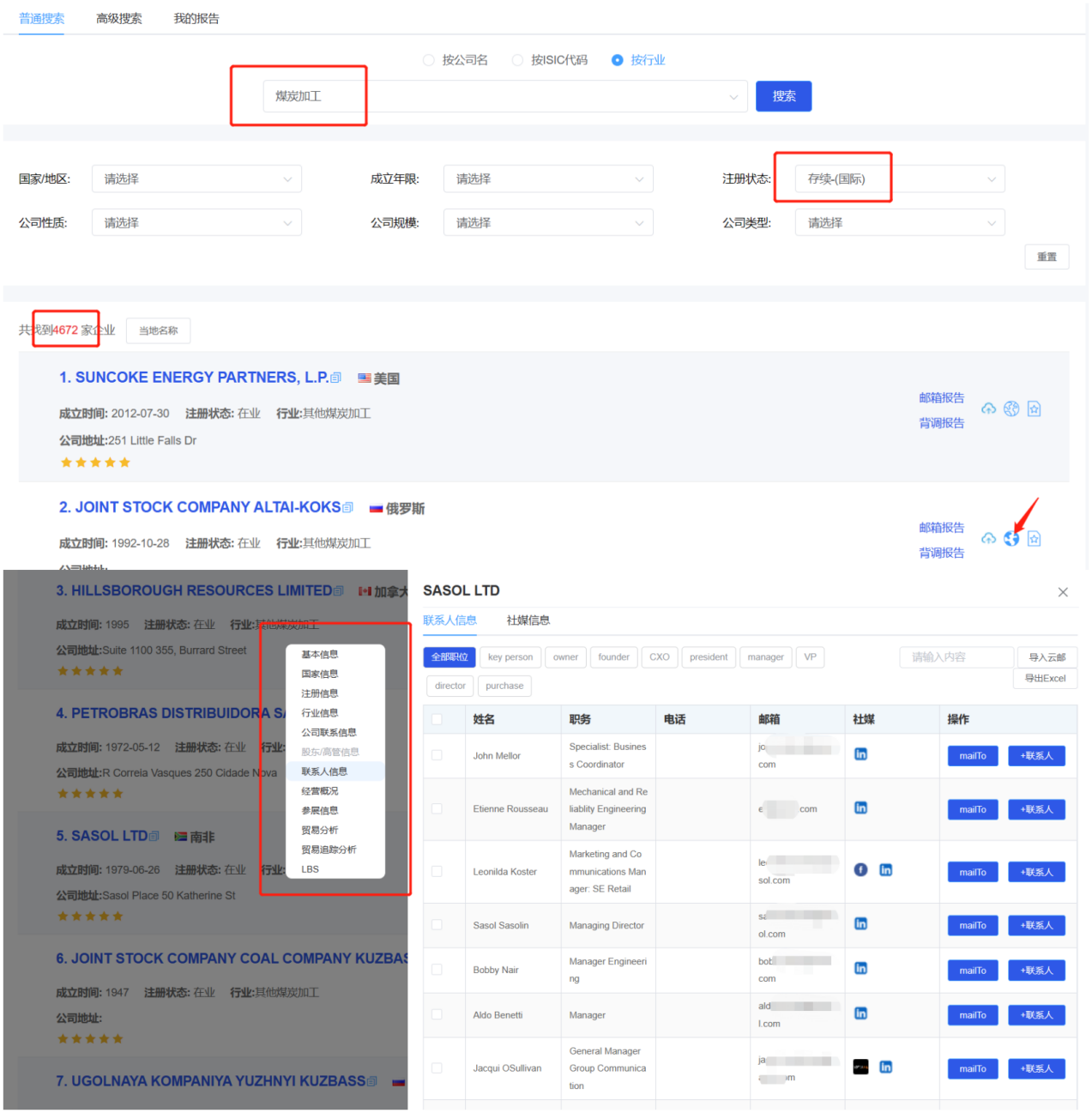Open Bobby Nair's LinkedIn icon
The width and height of the screenshot is (1092, 1113).
coord(860,969)
